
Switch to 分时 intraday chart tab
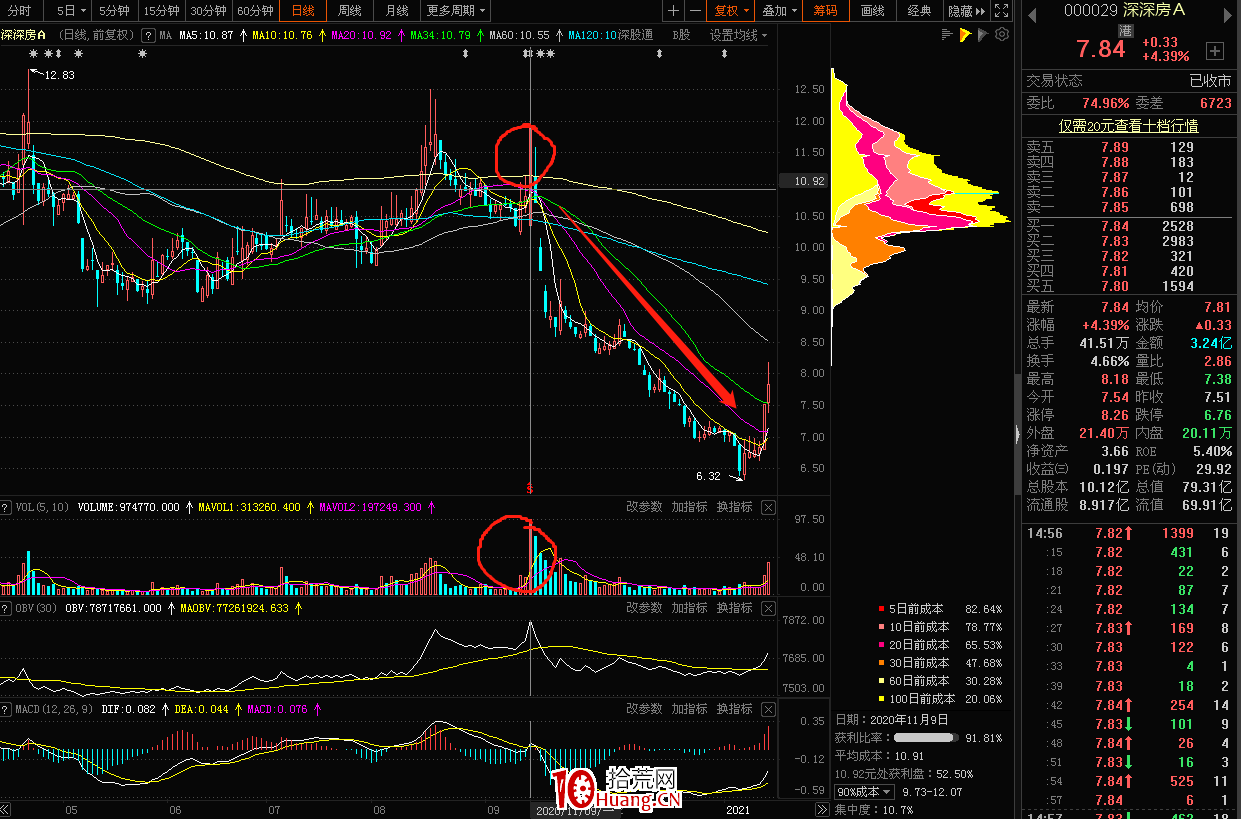click(19, 11)
